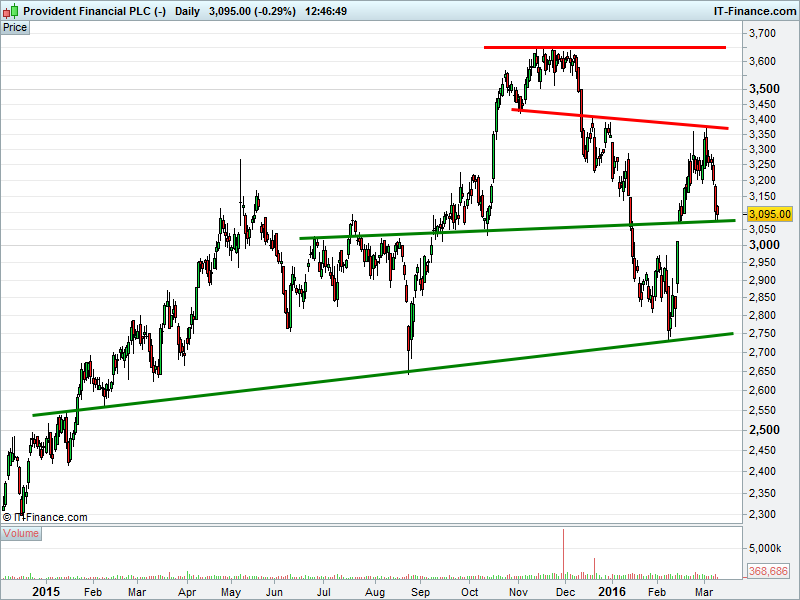The height and width of the screenshot is (600, 800).
Task: Click the 2015 label on the time axis
Action: point(46,592)
